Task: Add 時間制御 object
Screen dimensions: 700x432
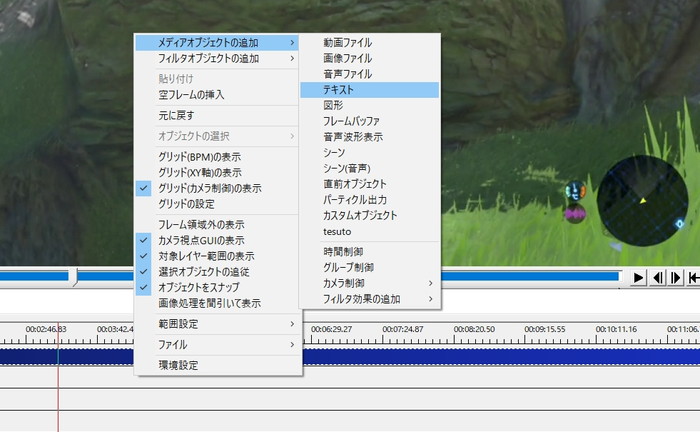Action: (370, 252)
